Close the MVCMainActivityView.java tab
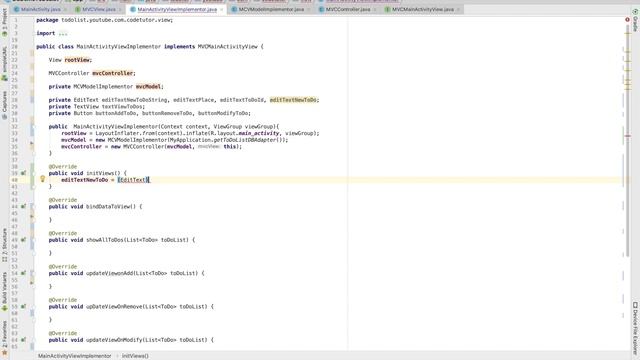 458,9
